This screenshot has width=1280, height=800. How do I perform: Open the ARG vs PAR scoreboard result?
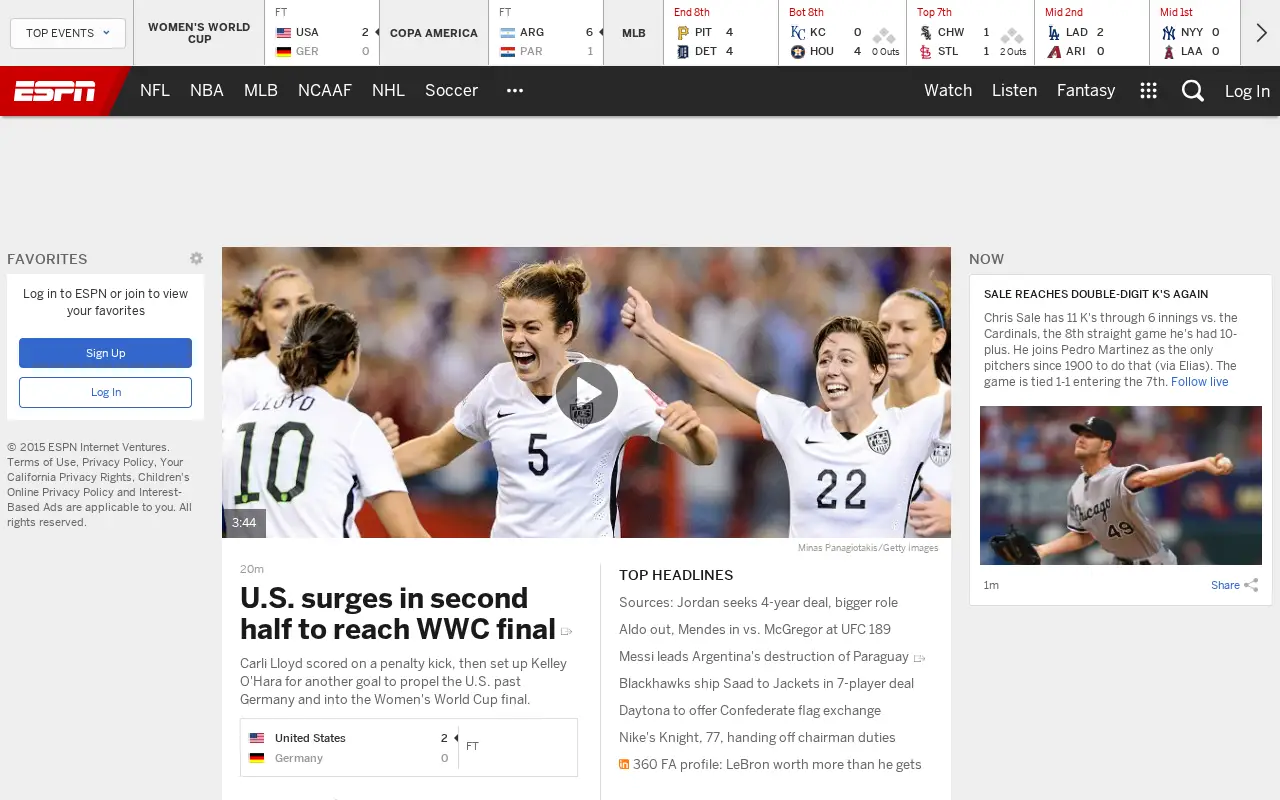point(546,33)
